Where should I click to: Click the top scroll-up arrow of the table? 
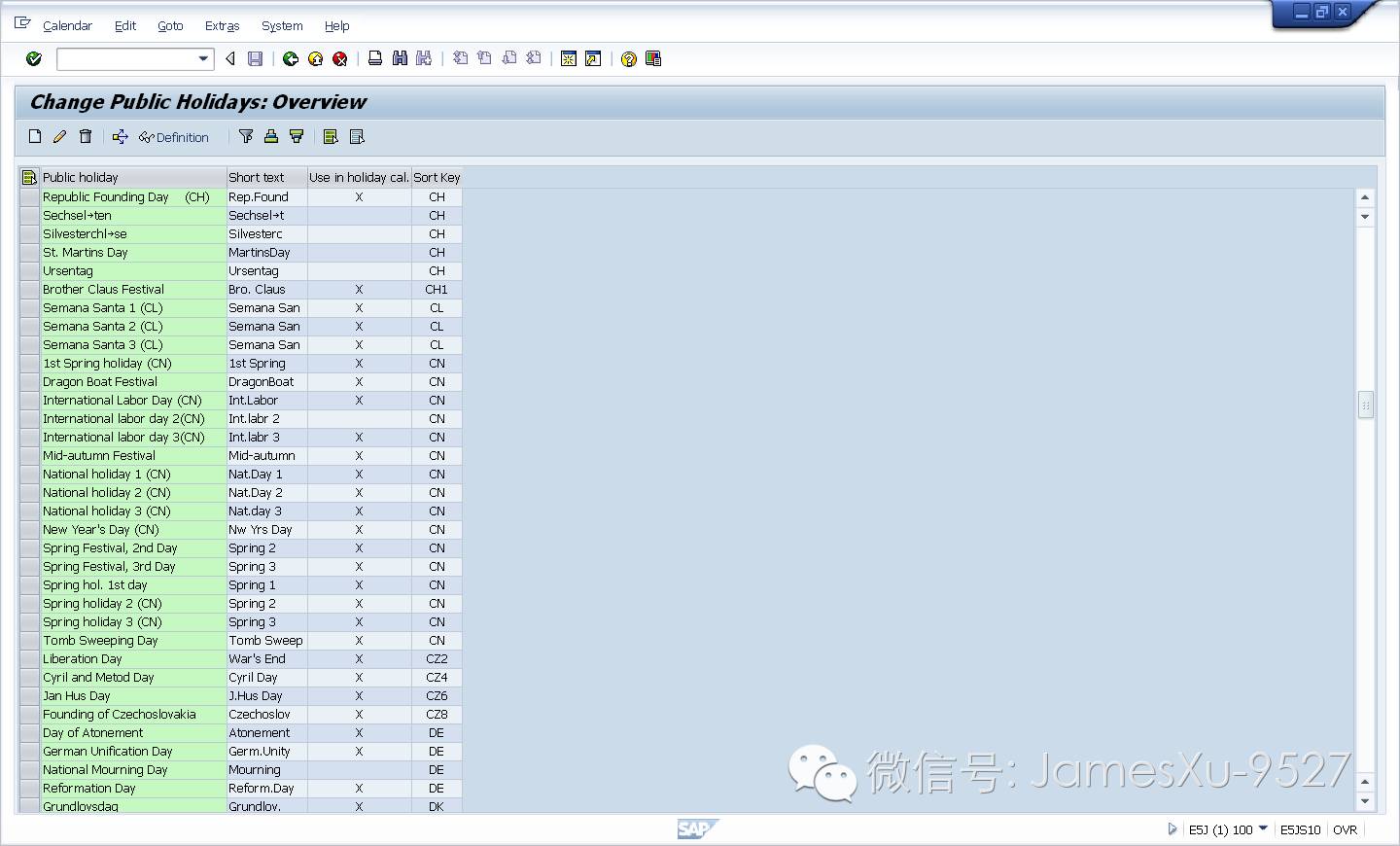point(1365,197)
